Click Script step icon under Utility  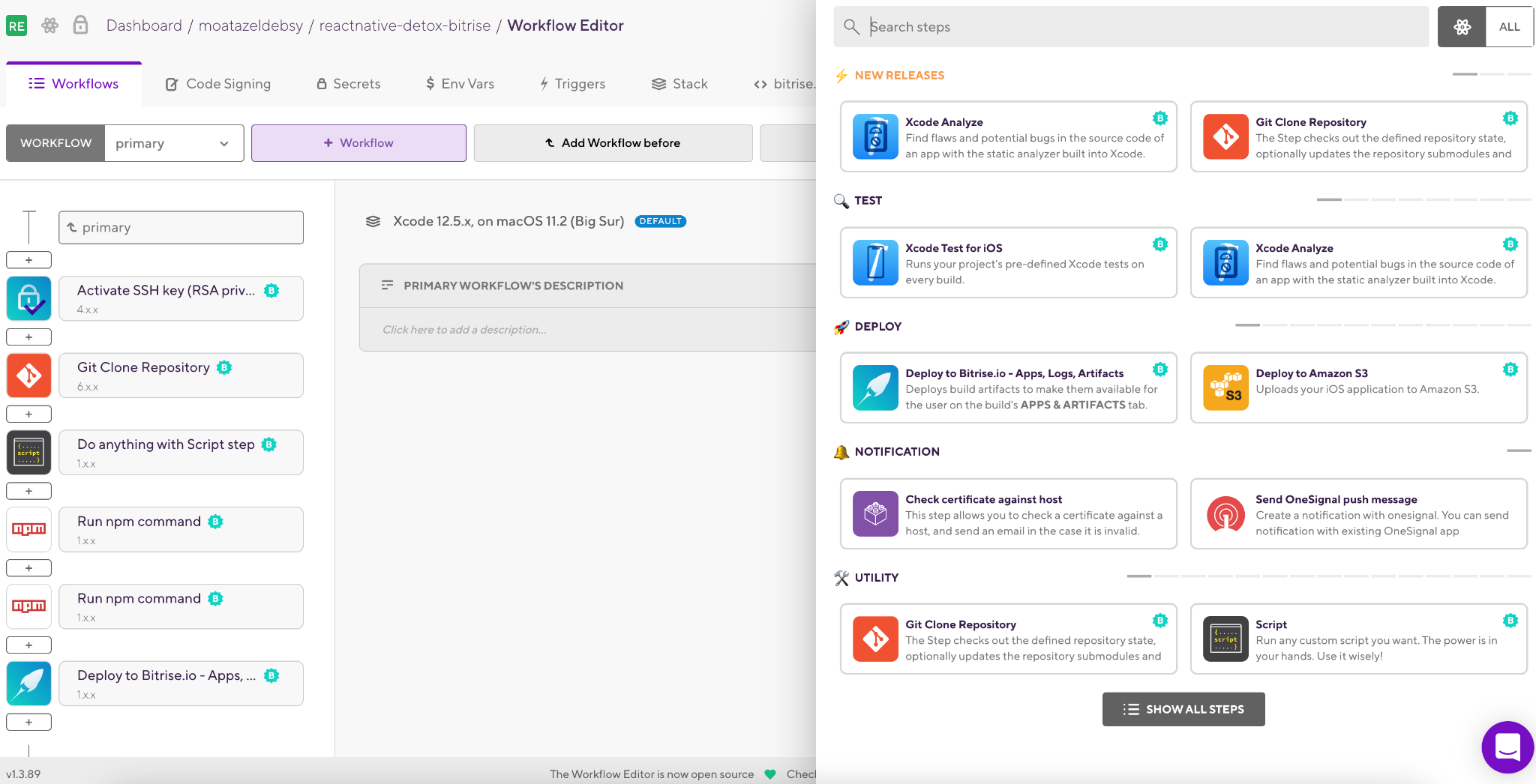1225,639
